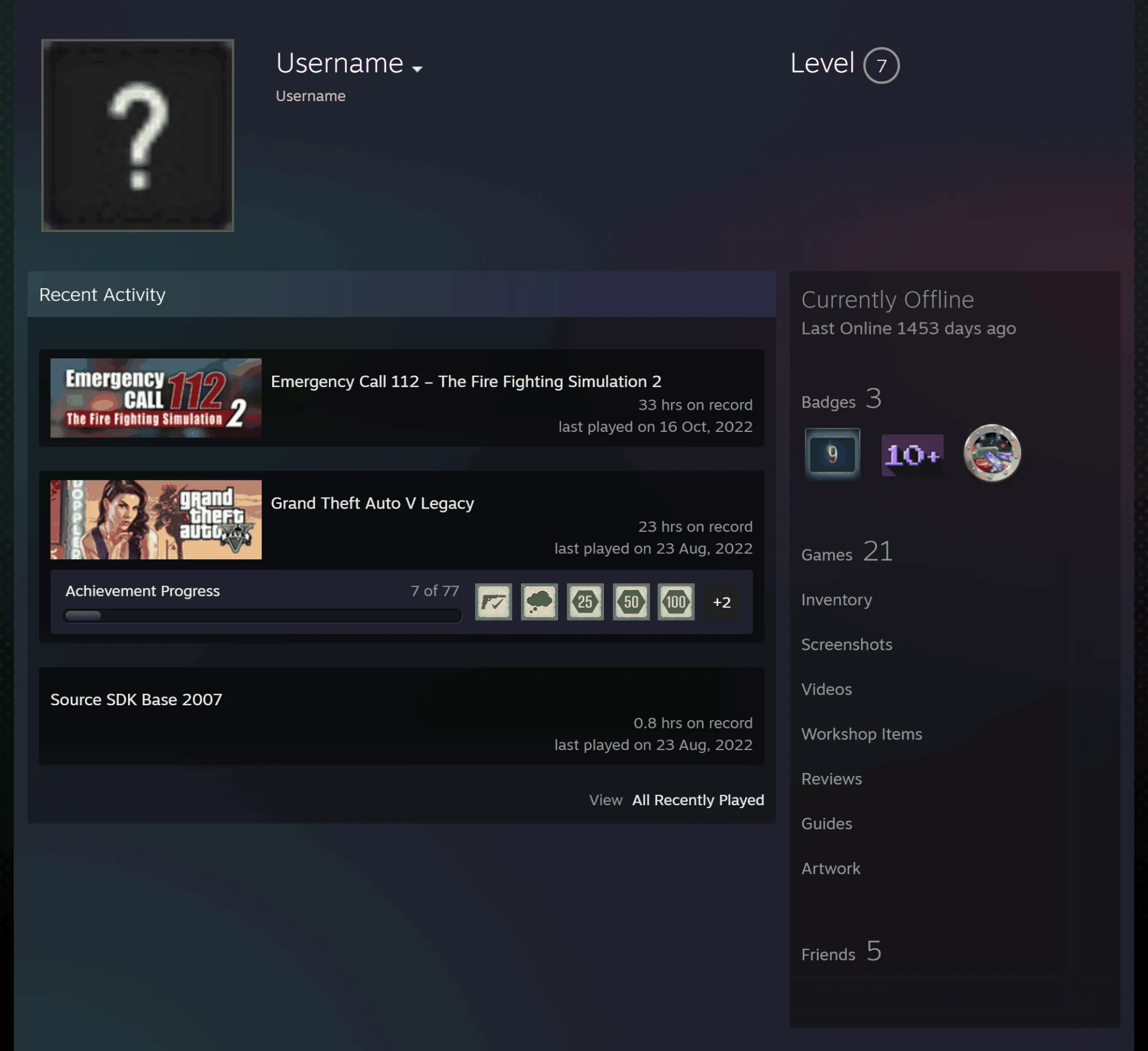Viewport: 1148px width, 1051px height.
Task: Open the Badges section link
Action: (x=841, y=400)
